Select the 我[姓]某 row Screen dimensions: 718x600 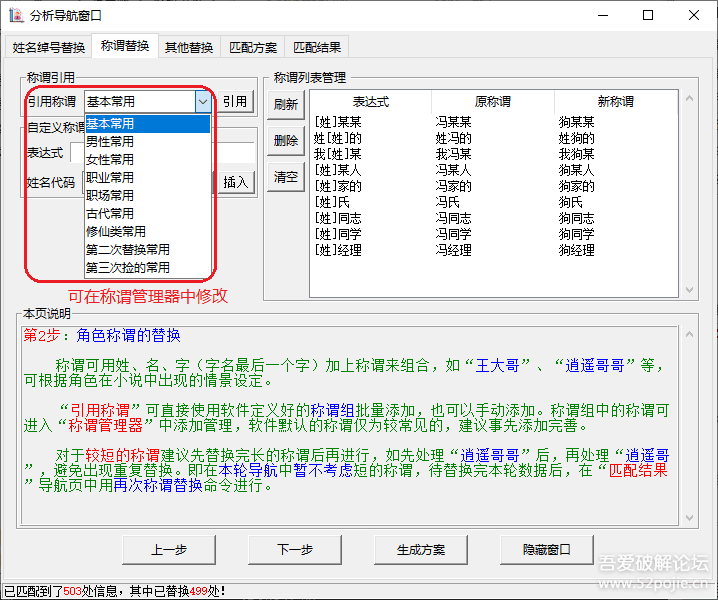494,154
